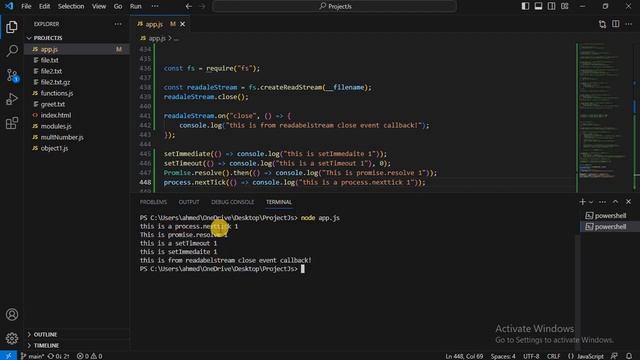Synchronize changes in status bar
640x360 pixels.
[x=58, y=356]
